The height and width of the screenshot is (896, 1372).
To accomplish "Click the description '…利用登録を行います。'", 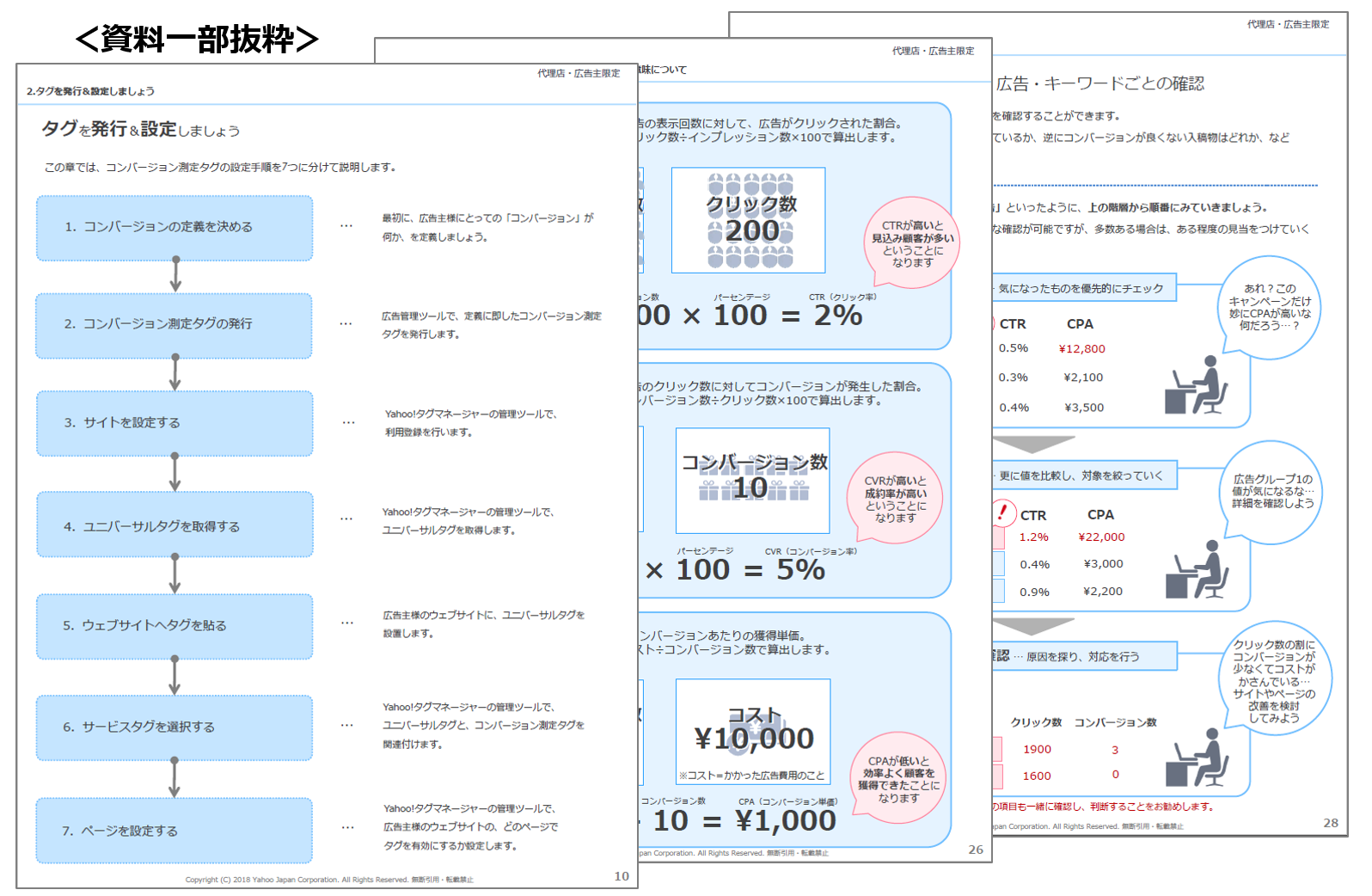I will click(471, 423).
